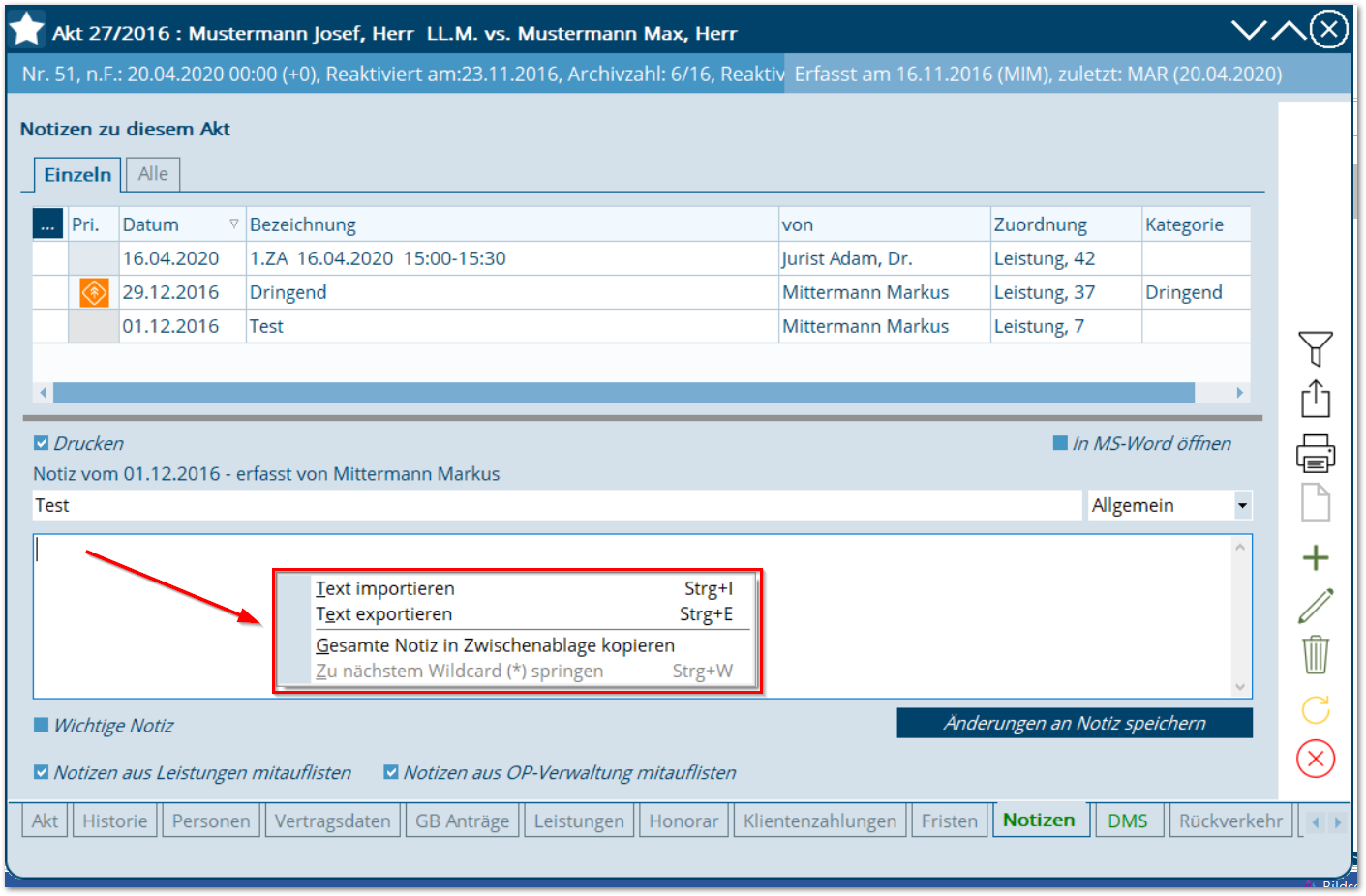The image size is (1366, 896).
Task: Click the favorite star icon in title bar
Action: pos(26,30)
